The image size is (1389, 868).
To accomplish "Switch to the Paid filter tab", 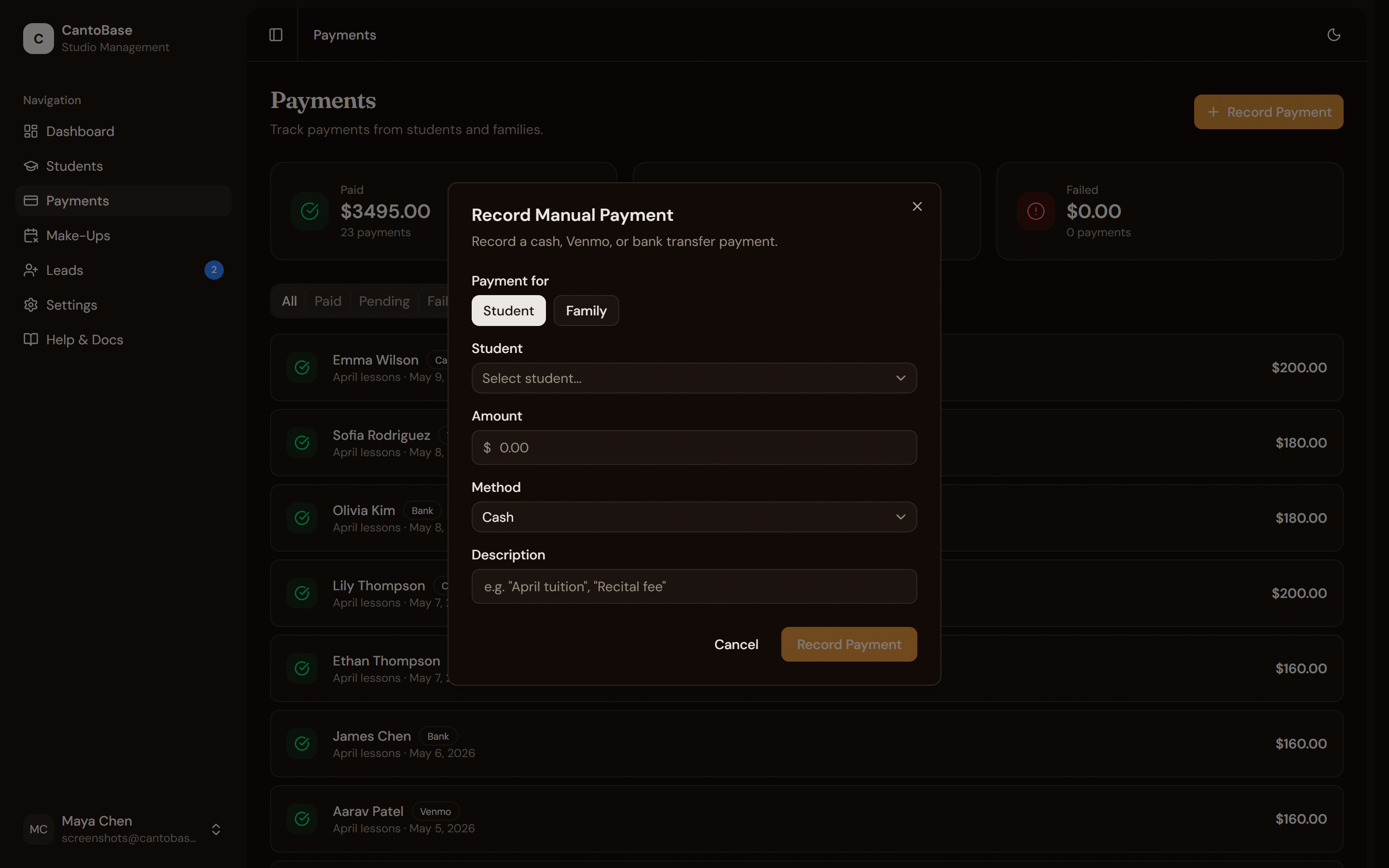I will pos(328,301).
